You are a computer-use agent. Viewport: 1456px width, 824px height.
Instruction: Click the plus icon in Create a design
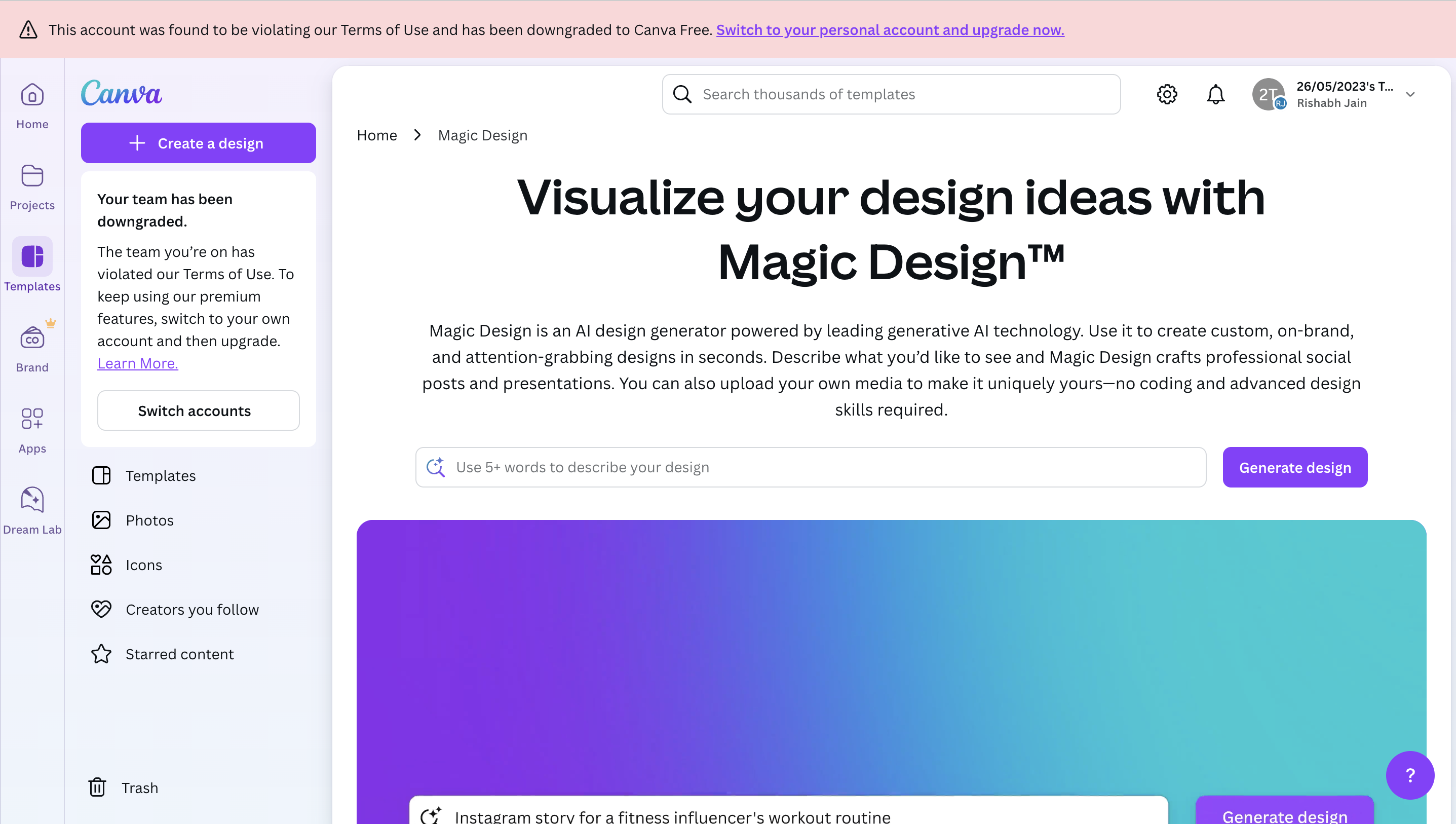point(137,143)
